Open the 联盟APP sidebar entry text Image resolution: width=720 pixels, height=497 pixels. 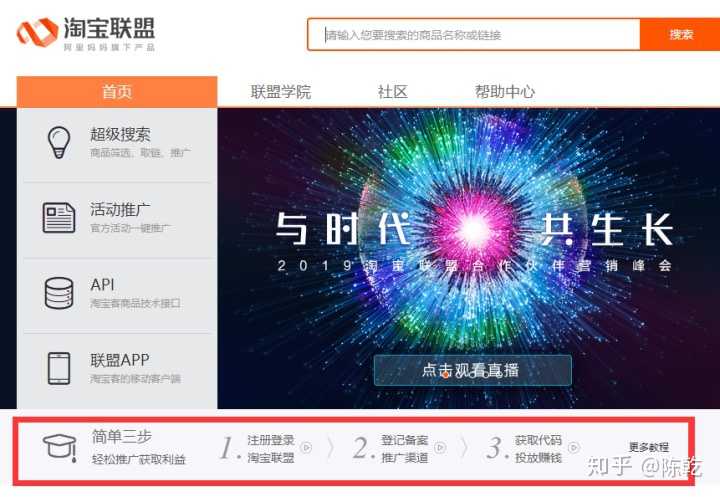tap(119, 360)
